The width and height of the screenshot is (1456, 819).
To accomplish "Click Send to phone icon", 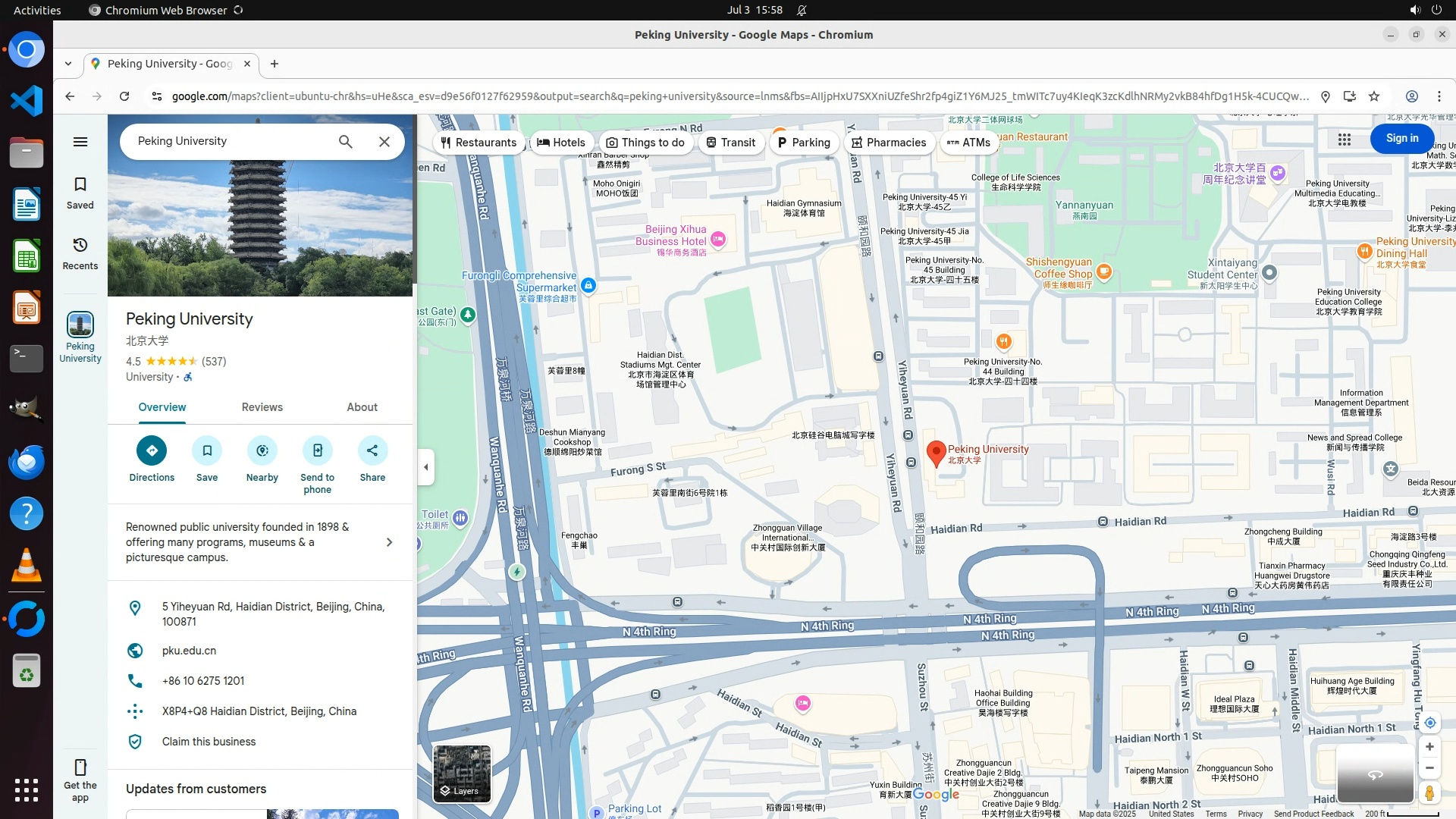I will click(x=317, y=450).
